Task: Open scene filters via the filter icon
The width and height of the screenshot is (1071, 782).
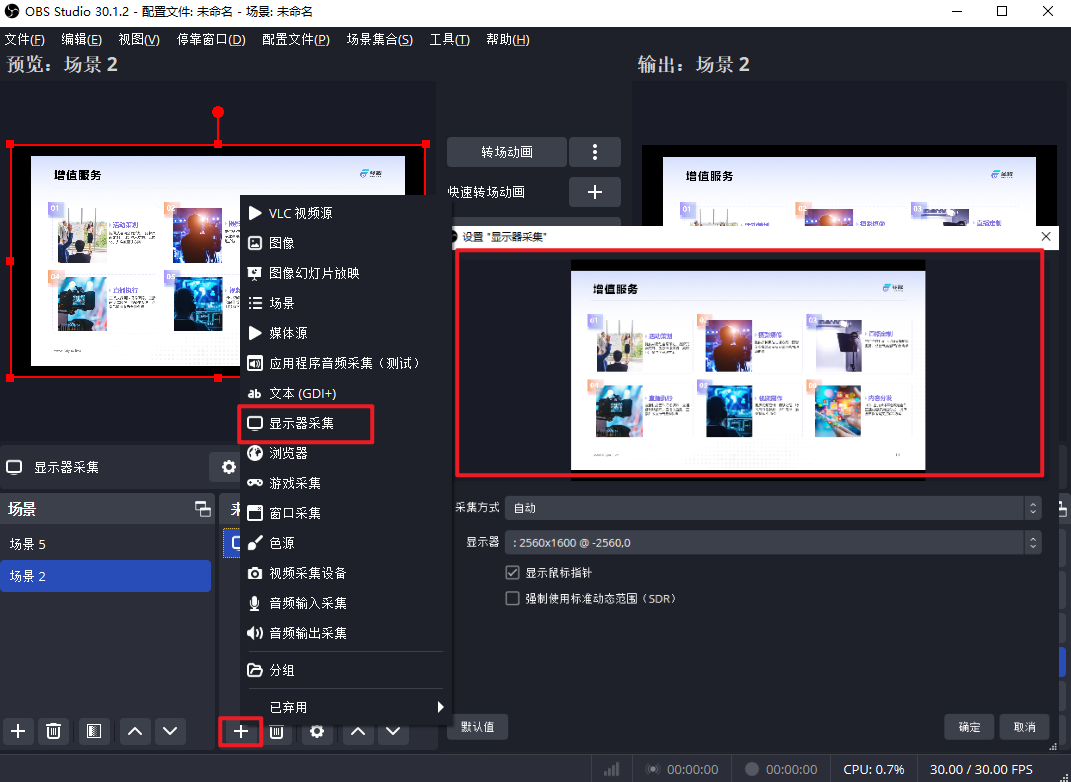Action: (94, 731)
